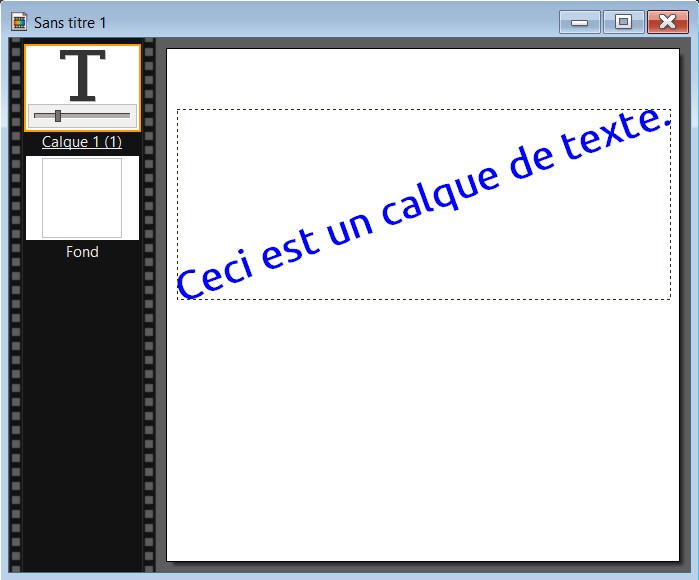This screenshot has width=699, height=580.
Task: Close the Sans titre 1 document
Action: click(667, 22)
